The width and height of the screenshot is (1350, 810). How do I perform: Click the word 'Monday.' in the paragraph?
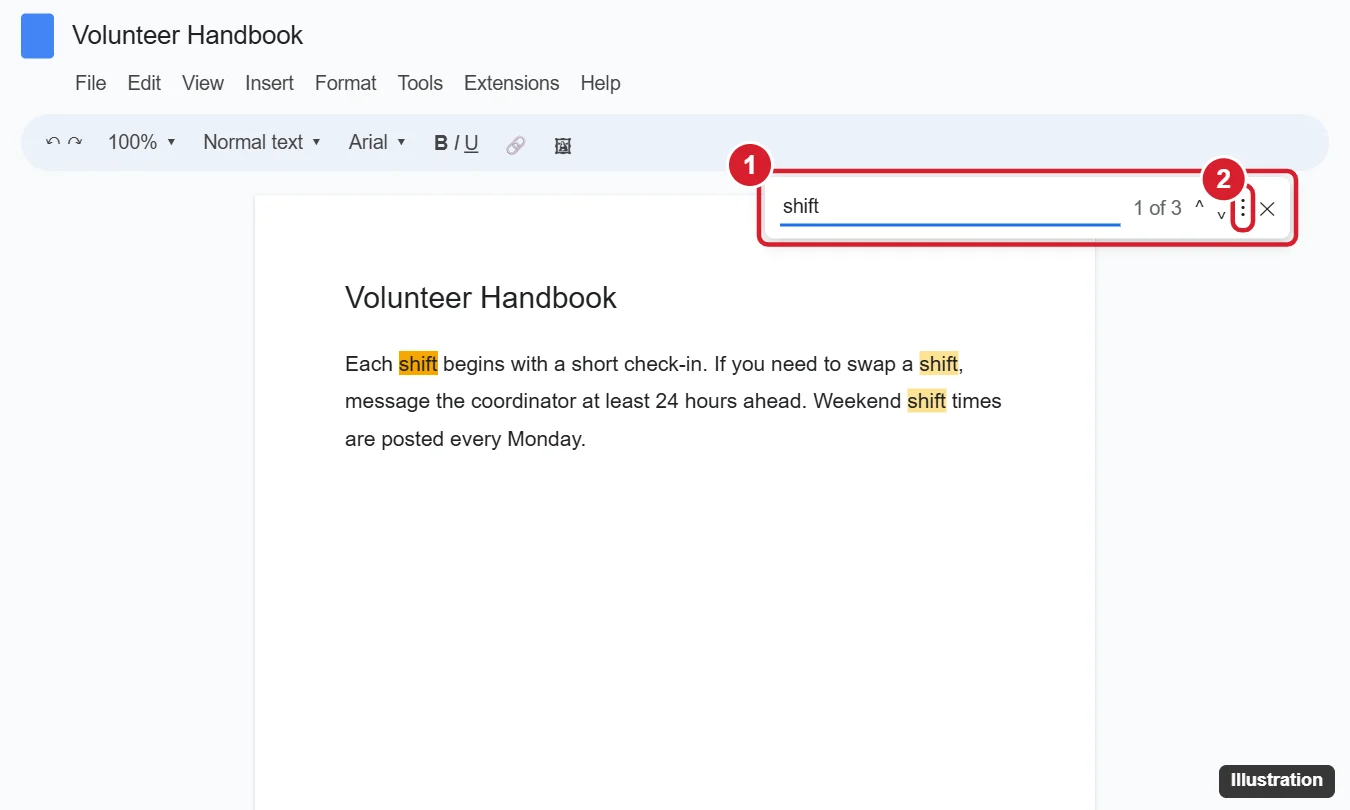546,439
